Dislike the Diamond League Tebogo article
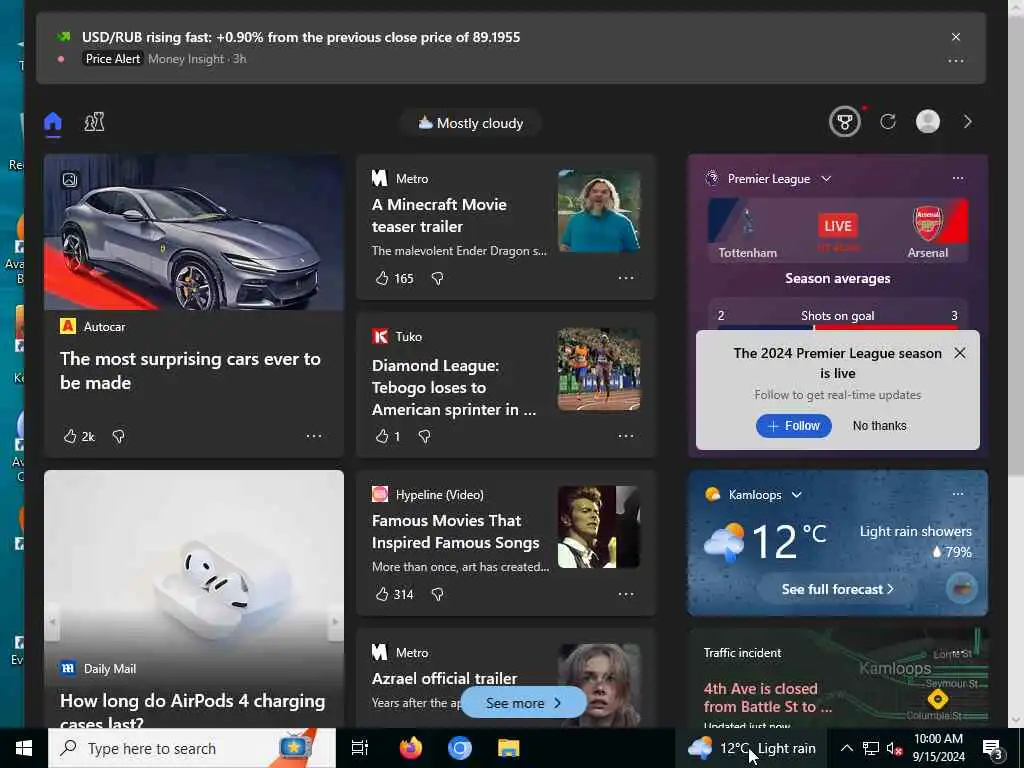This screenshot has width=1024, height=768. (424, 436)
